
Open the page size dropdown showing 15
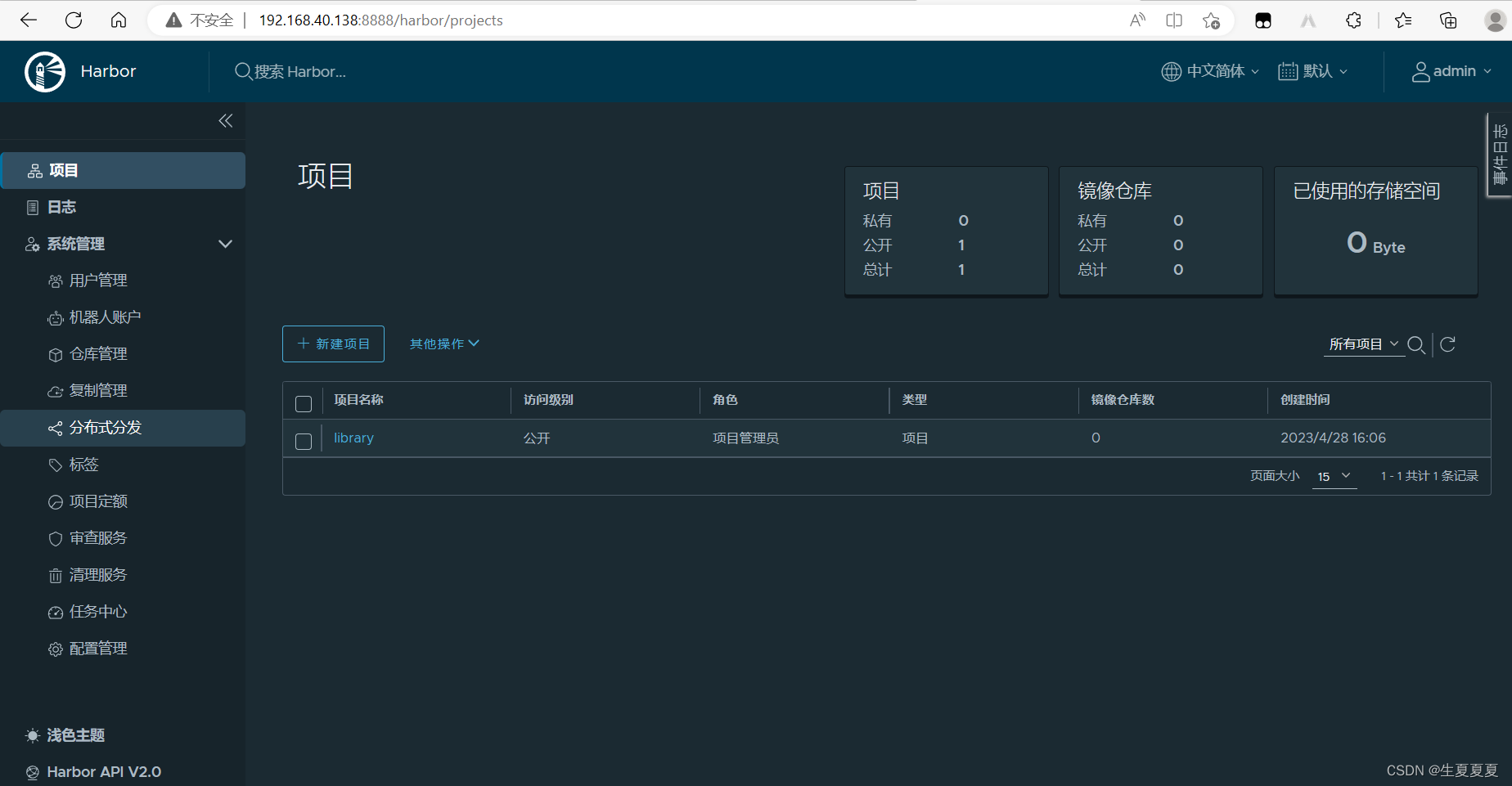(x=1334, y=476)
